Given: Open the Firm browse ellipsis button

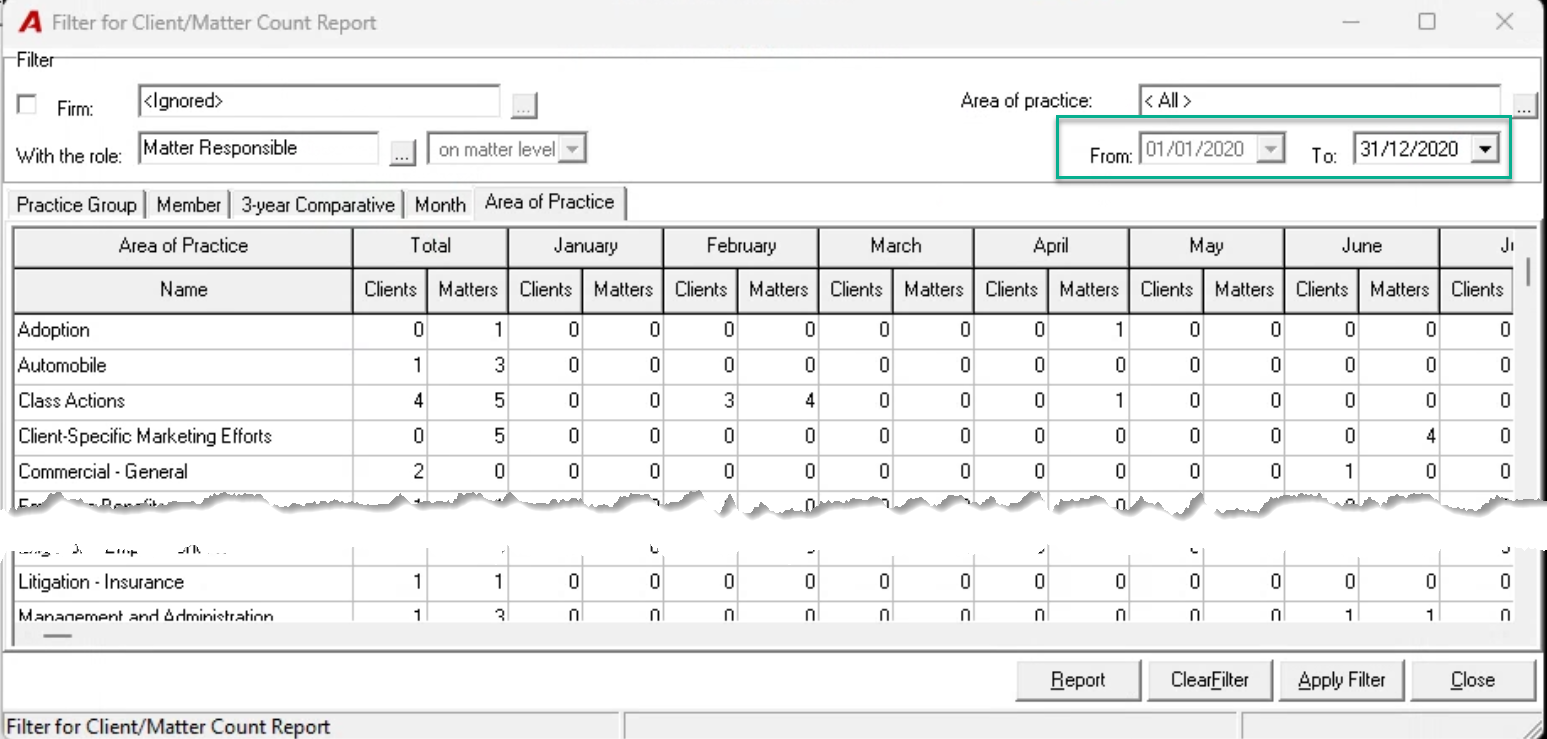Looking at the screenshot, I should pyautogui.click(x=524, y=105).
